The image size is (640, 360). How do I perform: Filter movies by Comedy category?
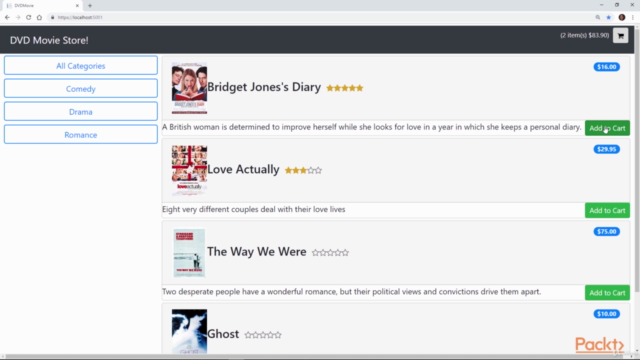pos(81,89)
